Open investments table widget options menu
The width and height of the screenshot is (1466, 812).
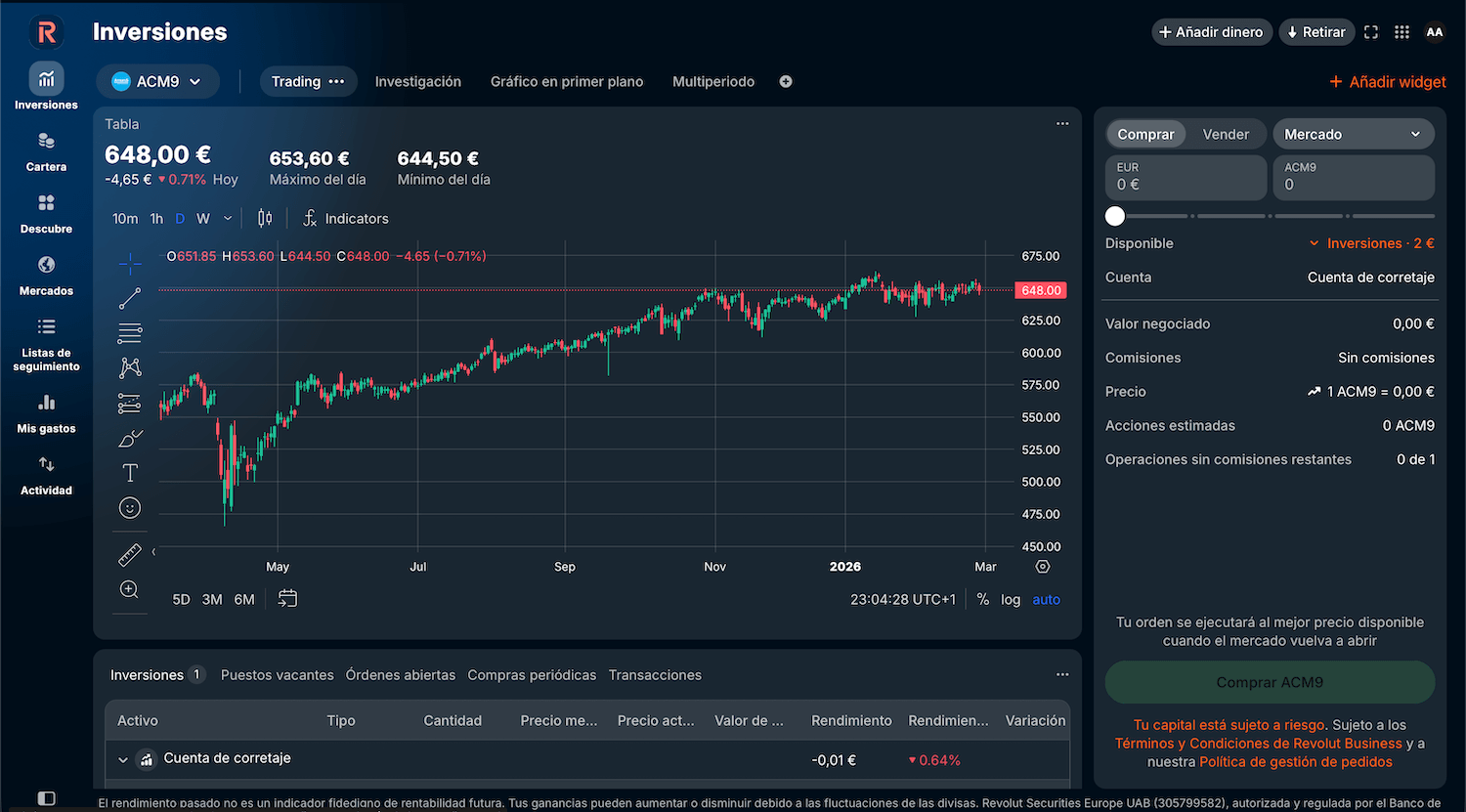tap(1062, 675)
